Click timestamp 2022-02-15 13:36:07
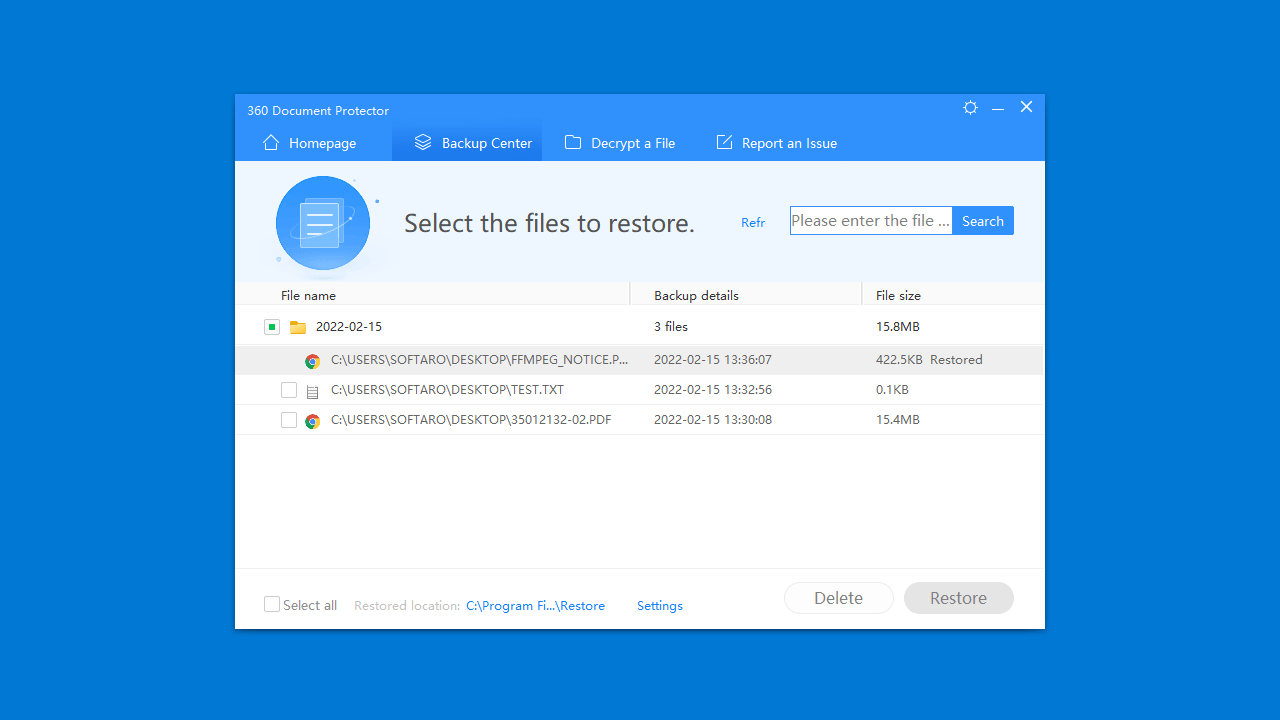 713,360
